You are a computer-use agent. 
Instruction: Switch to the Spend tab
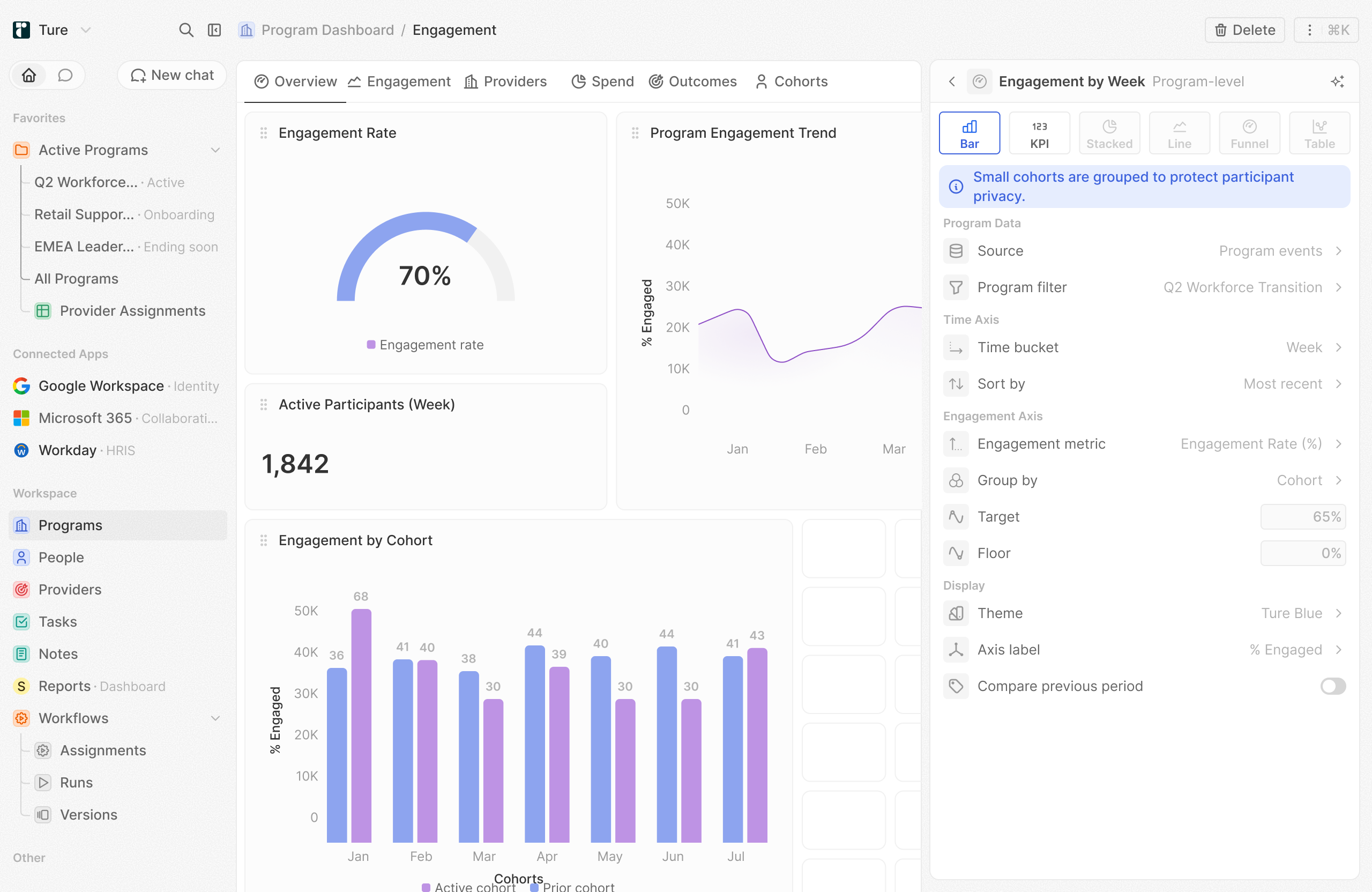602,81
